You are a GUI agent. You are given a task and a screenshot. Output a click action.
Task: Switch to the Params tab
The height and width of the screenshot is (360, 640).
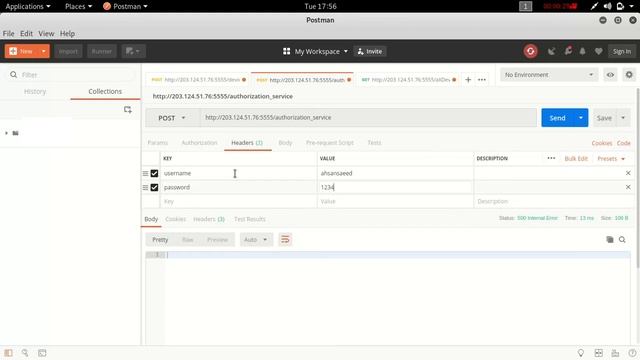click(158, 142)
